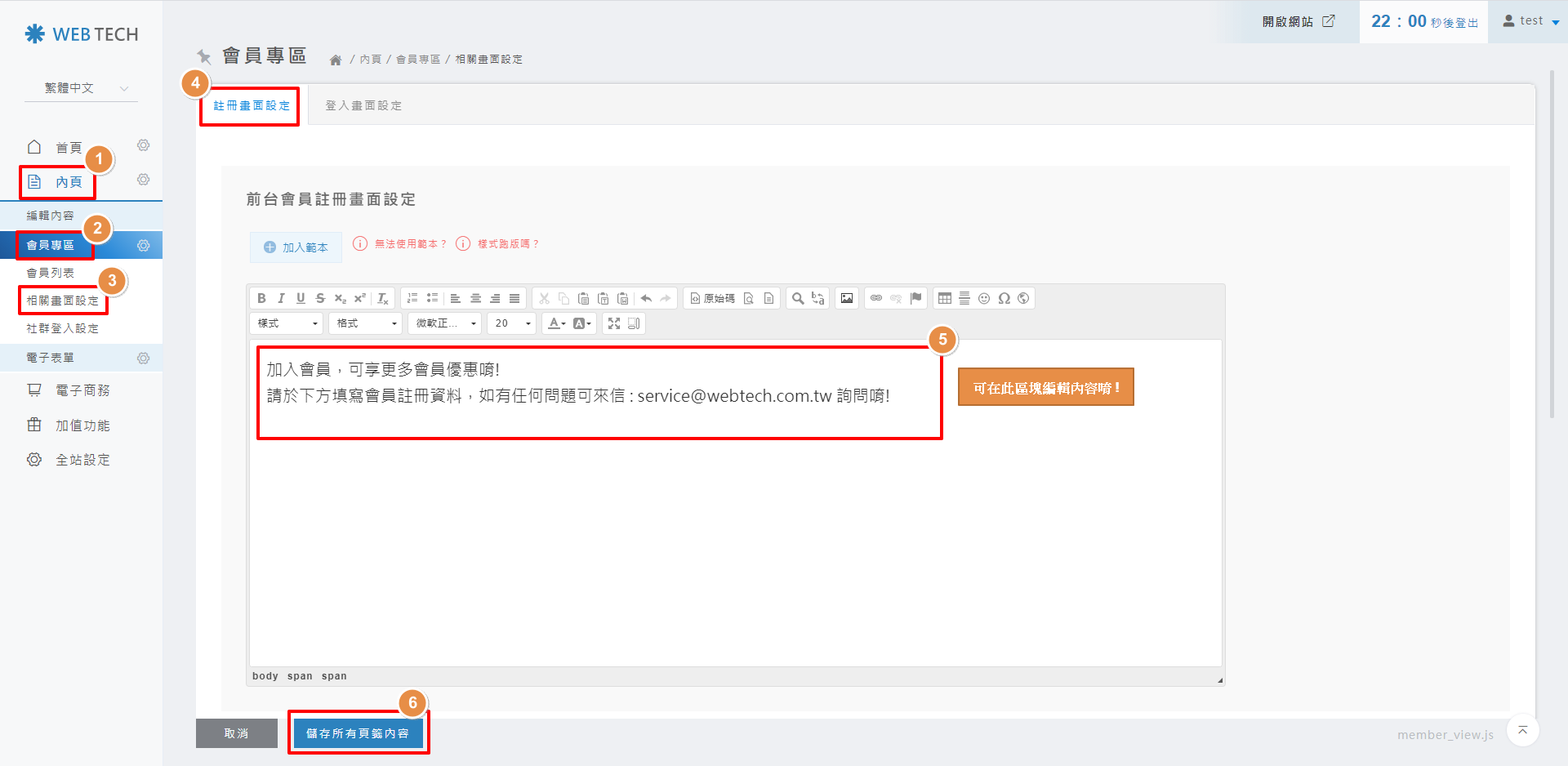Toggle bold formatting in the editor
The width and height of the screenshot is (1568, 766).
tap(261, 298)
